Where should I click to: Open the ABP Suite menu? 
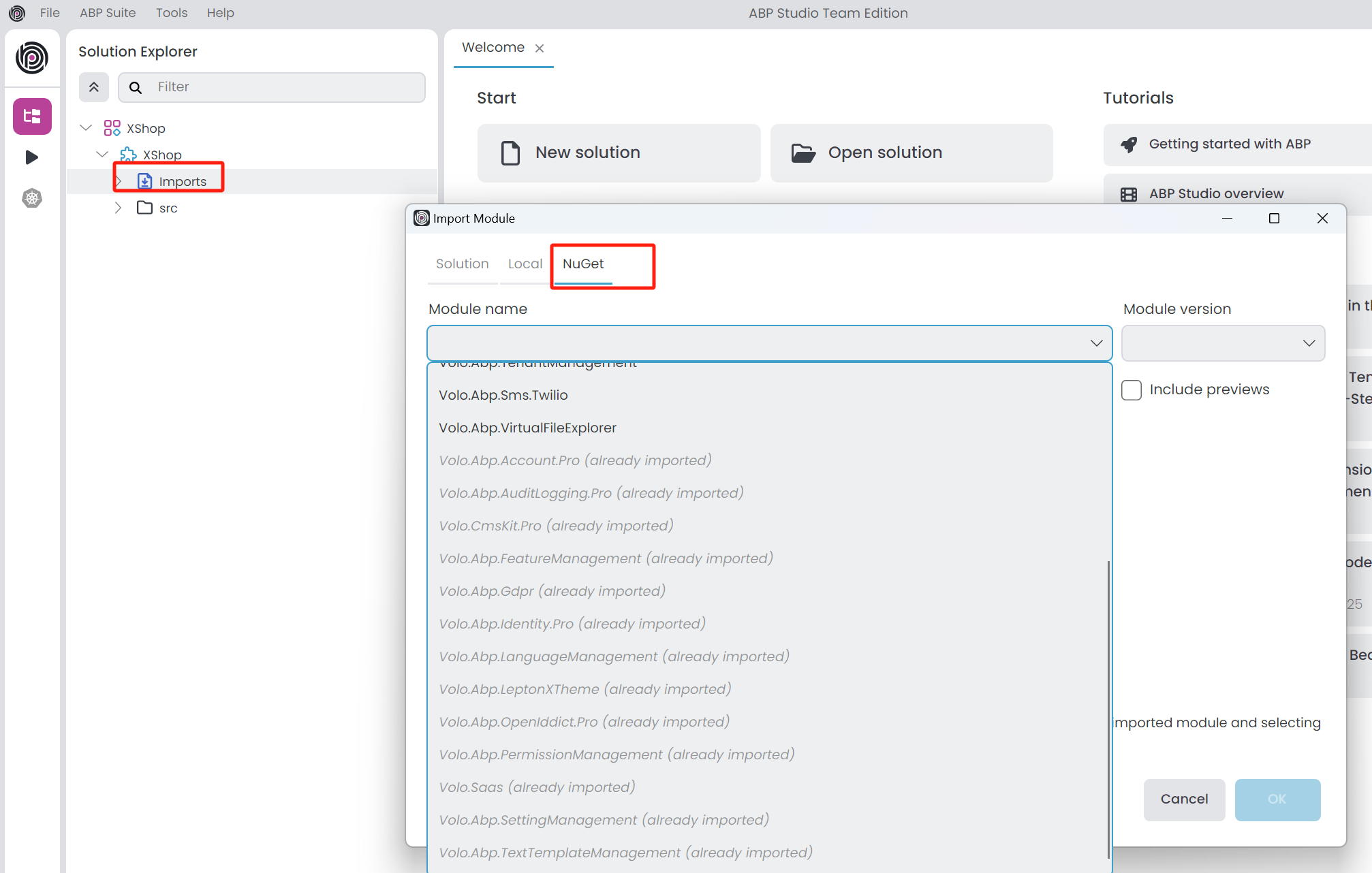coord(108,13)
